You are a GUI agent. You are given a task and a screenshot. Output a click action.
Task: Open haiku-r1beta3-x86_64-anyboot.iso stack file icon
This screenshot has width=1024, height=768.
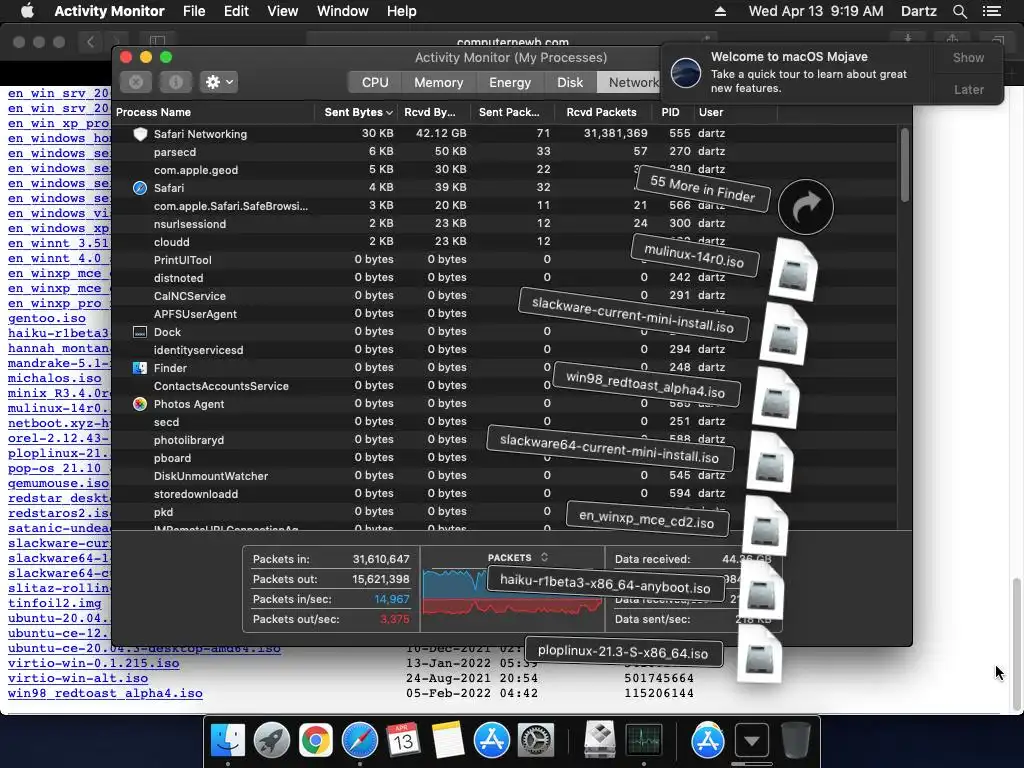point(761,590)
